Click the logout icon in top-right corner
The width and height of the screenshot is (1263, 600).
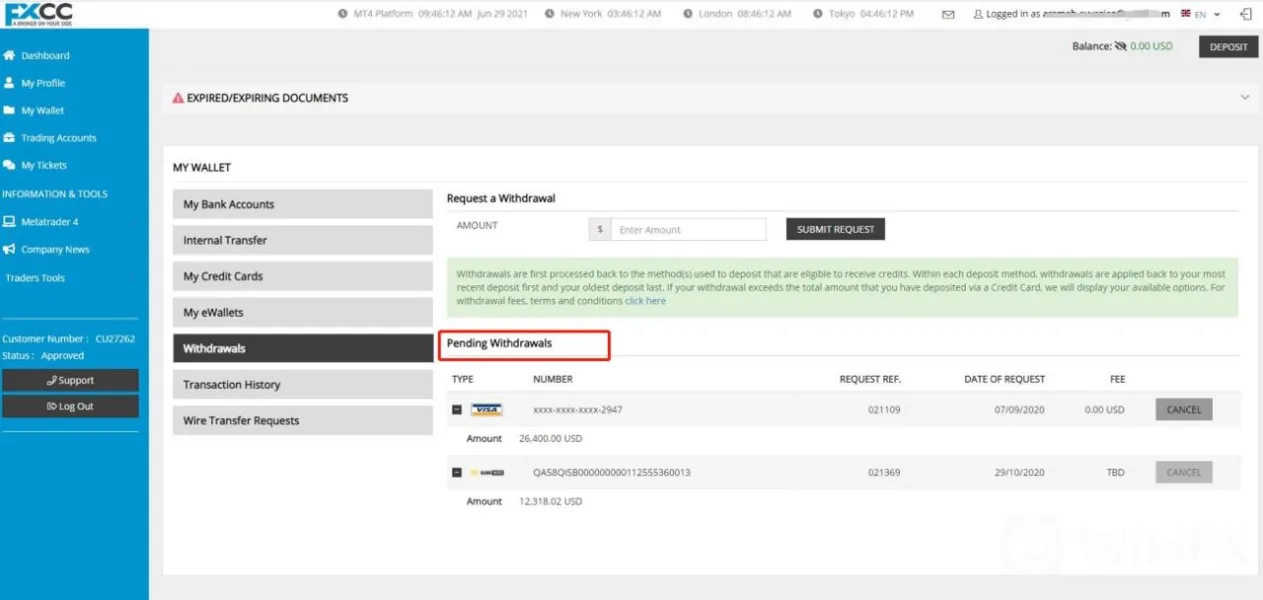pyautogui.click(x=1245, y=15)
